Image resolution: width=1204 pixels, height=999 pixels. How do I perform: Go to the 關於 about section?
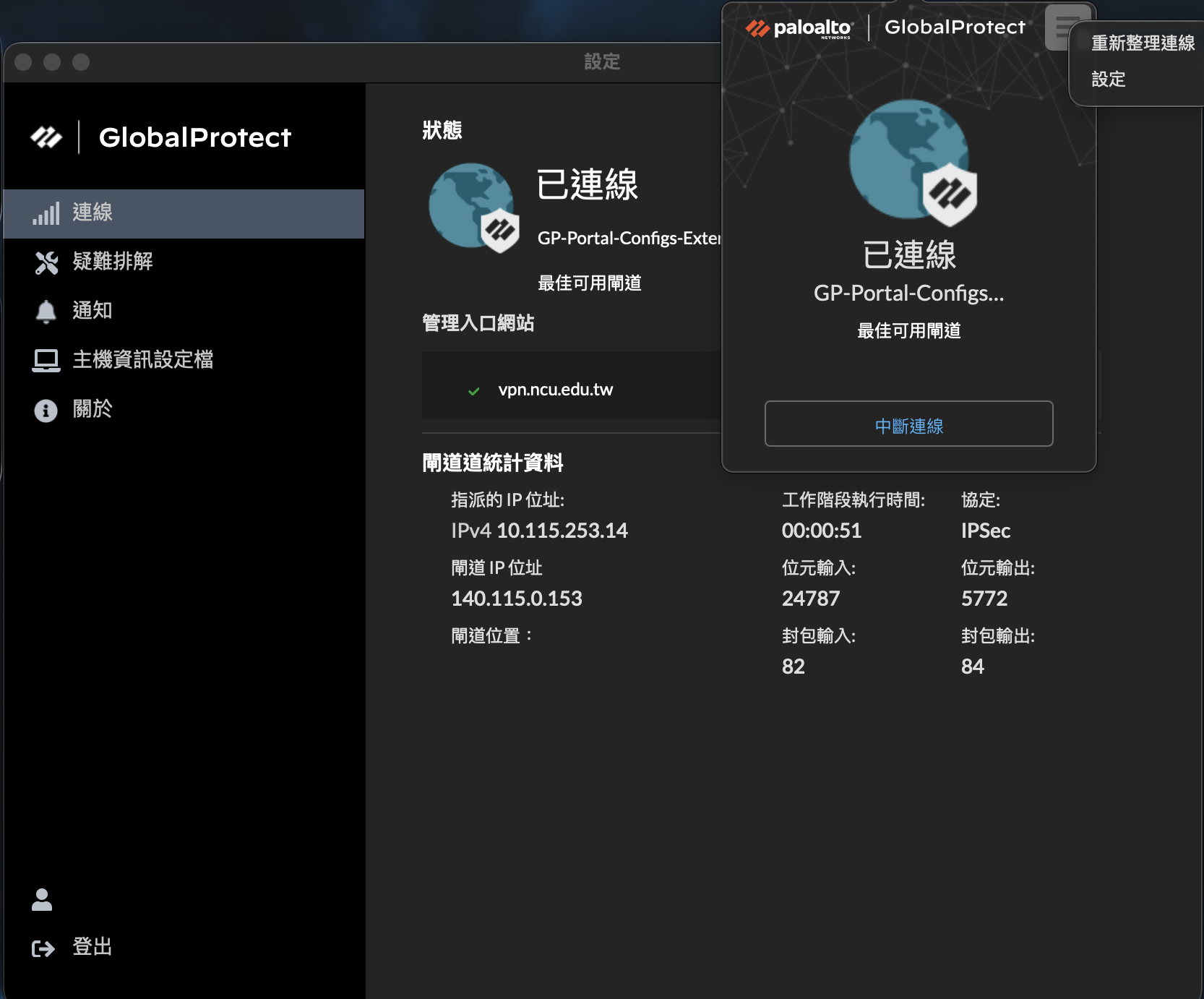[93, 409]
